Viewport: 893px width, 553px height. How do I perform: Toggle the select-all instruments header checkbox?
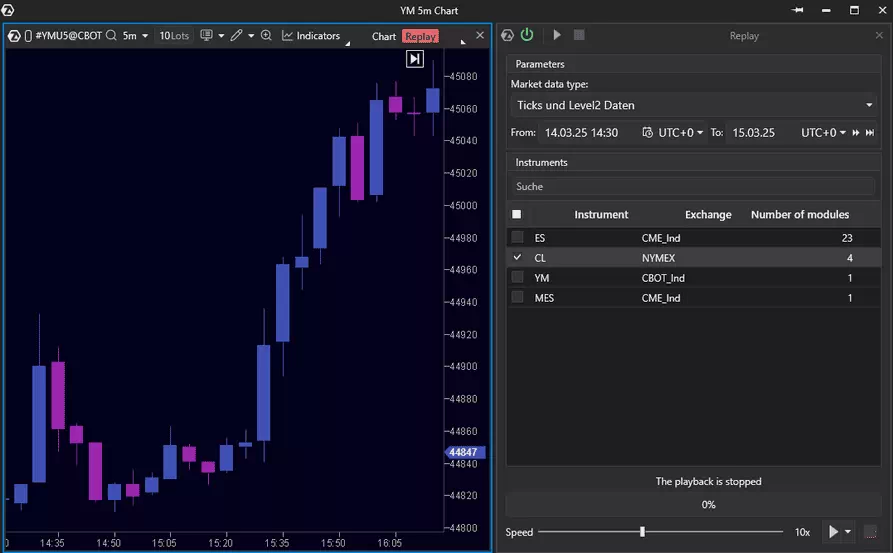517,214
